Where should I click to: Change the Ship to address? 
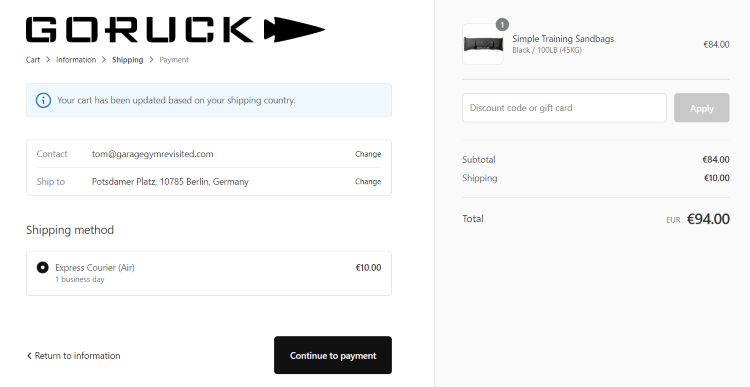pyautogui.click(x=368, y=182)
